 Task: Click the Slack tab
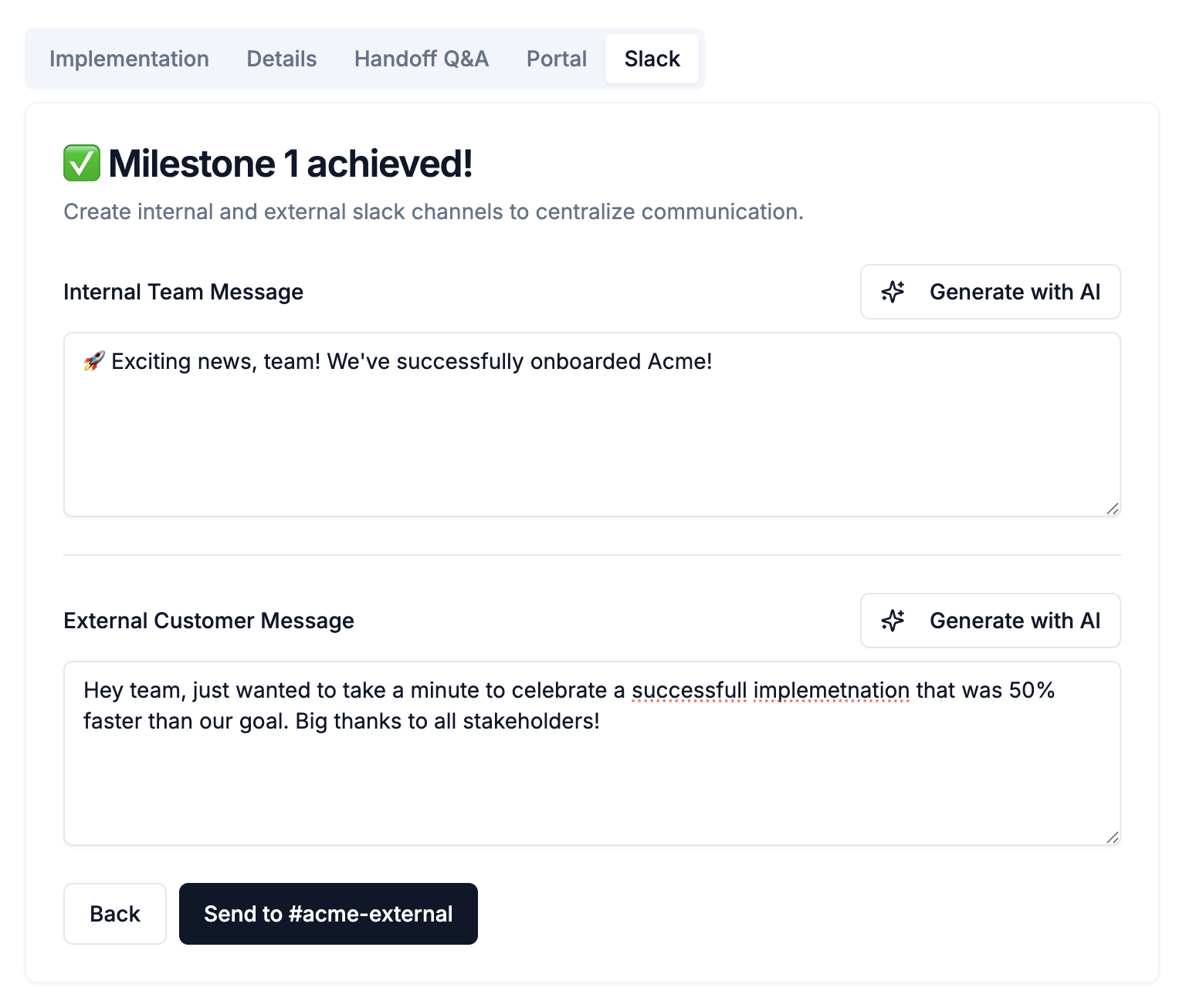pos(652,59)
